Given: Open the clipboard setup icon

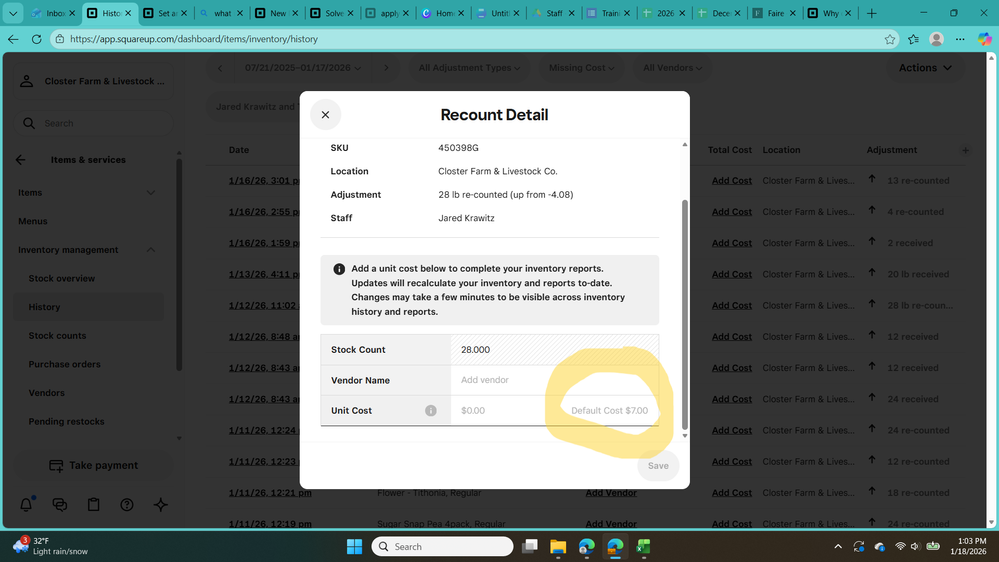Looking at the screenshot, I should point(94,505).
